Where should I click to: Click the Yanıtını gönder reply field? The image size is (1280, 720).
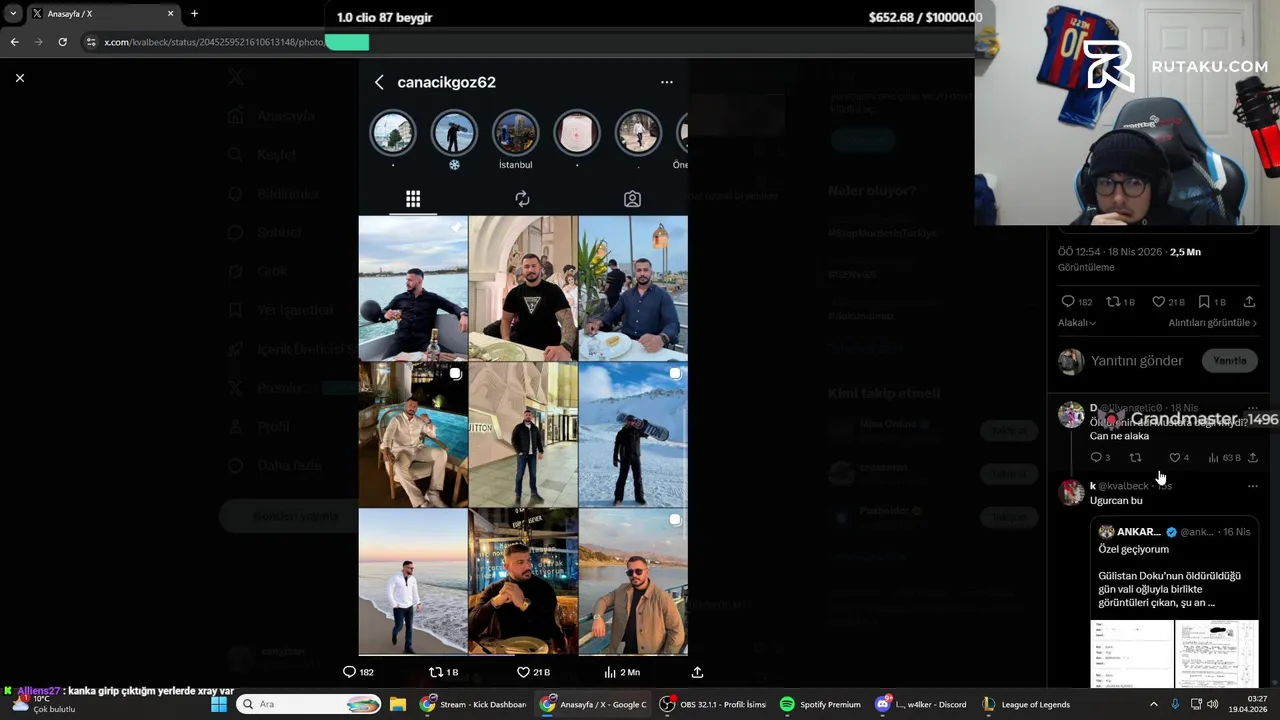pyautogui.click(x=1137, y=361)
